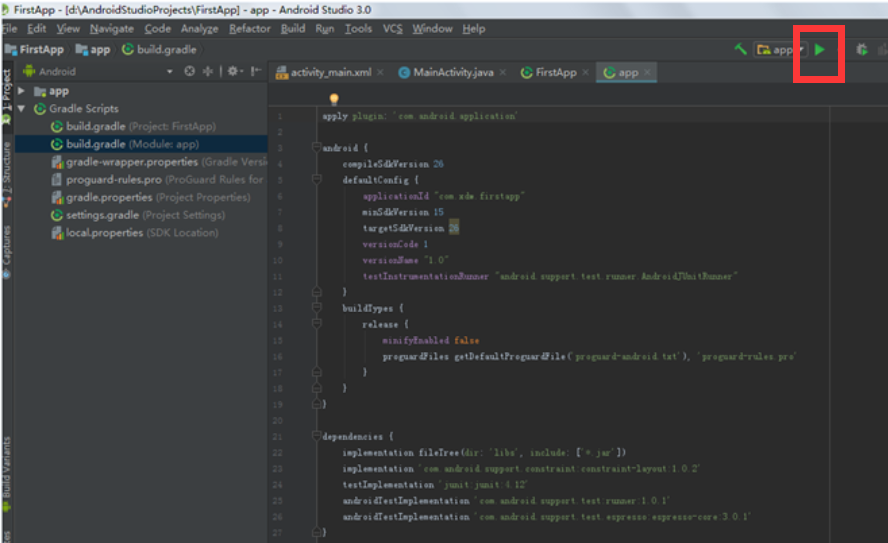
Task: Toggle the Captures side tool window
Action: coord(6,251)
